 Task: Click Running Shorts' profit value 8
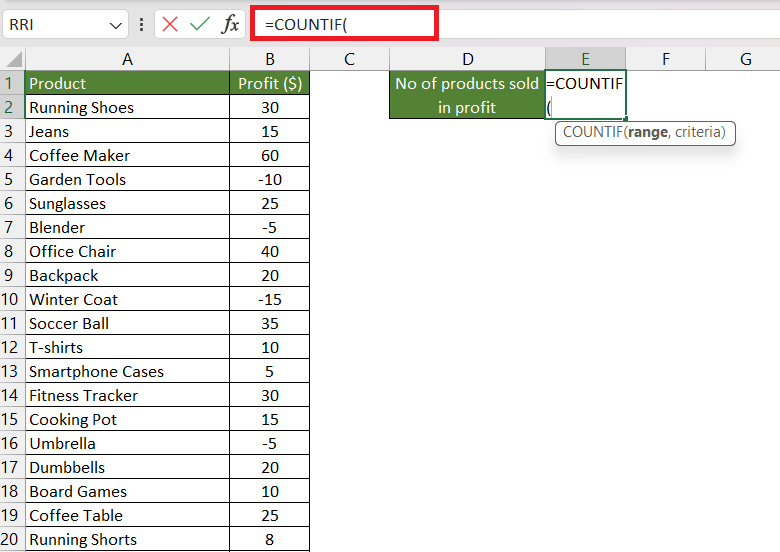pos(270,539)
